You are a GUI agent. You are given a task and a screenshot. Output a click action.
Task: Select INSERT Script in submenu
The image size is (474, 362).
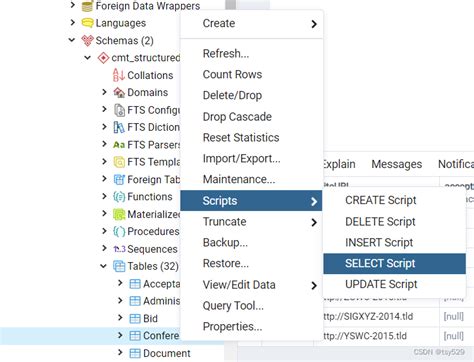[x=394, y=242]
